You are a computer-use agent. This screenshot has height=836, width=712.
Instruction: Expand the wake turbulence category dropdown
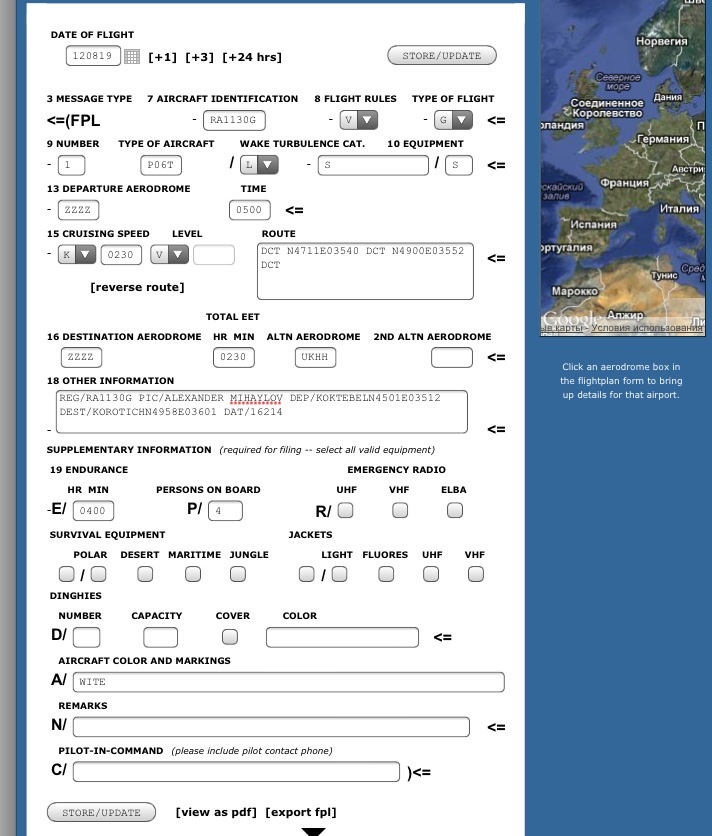tap(258, 165)
